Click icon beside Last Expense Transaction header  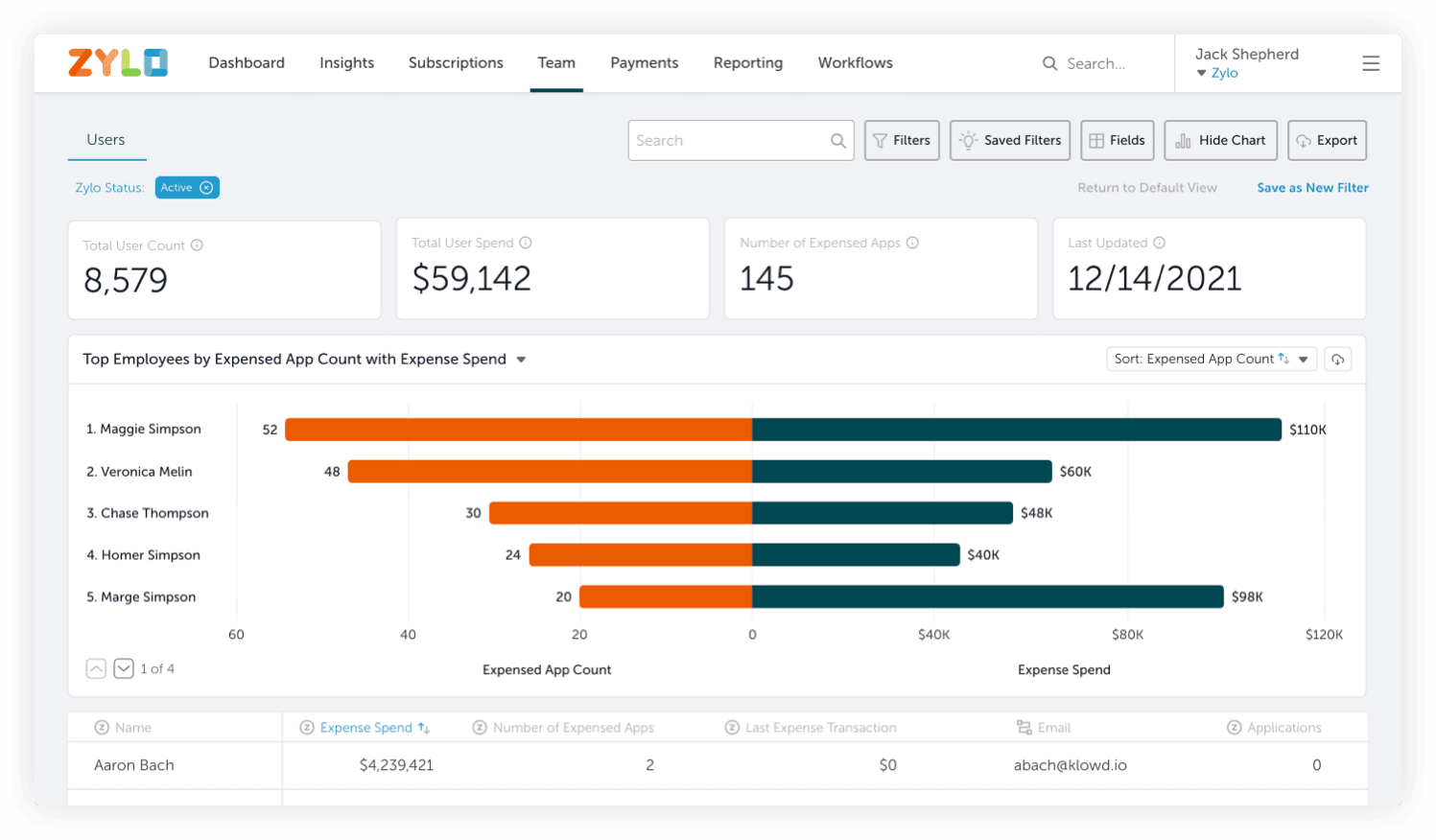click(732, 728)
